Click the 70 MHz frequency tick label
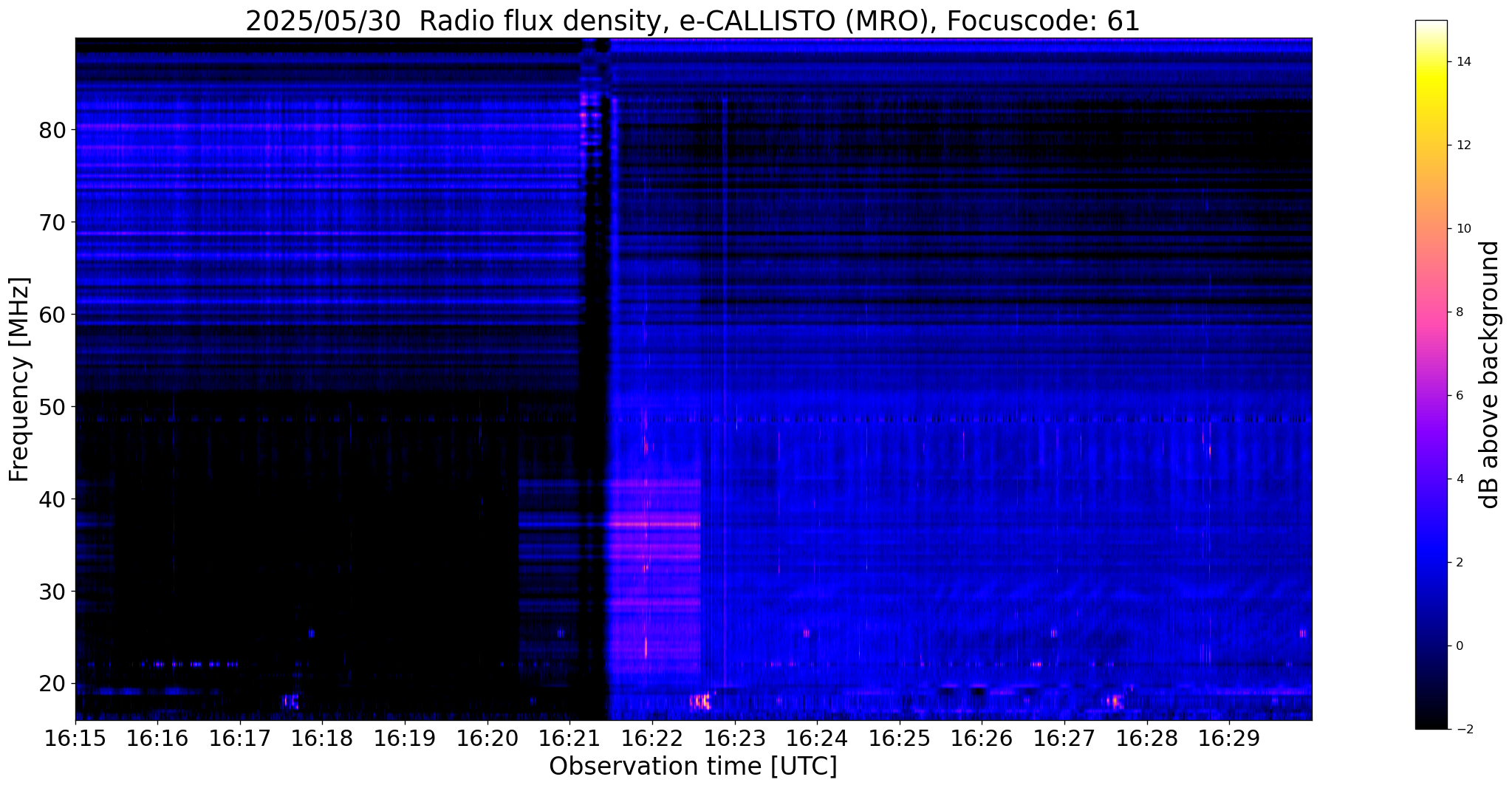This screenshot has height=788, width=1512. point(52,222)
